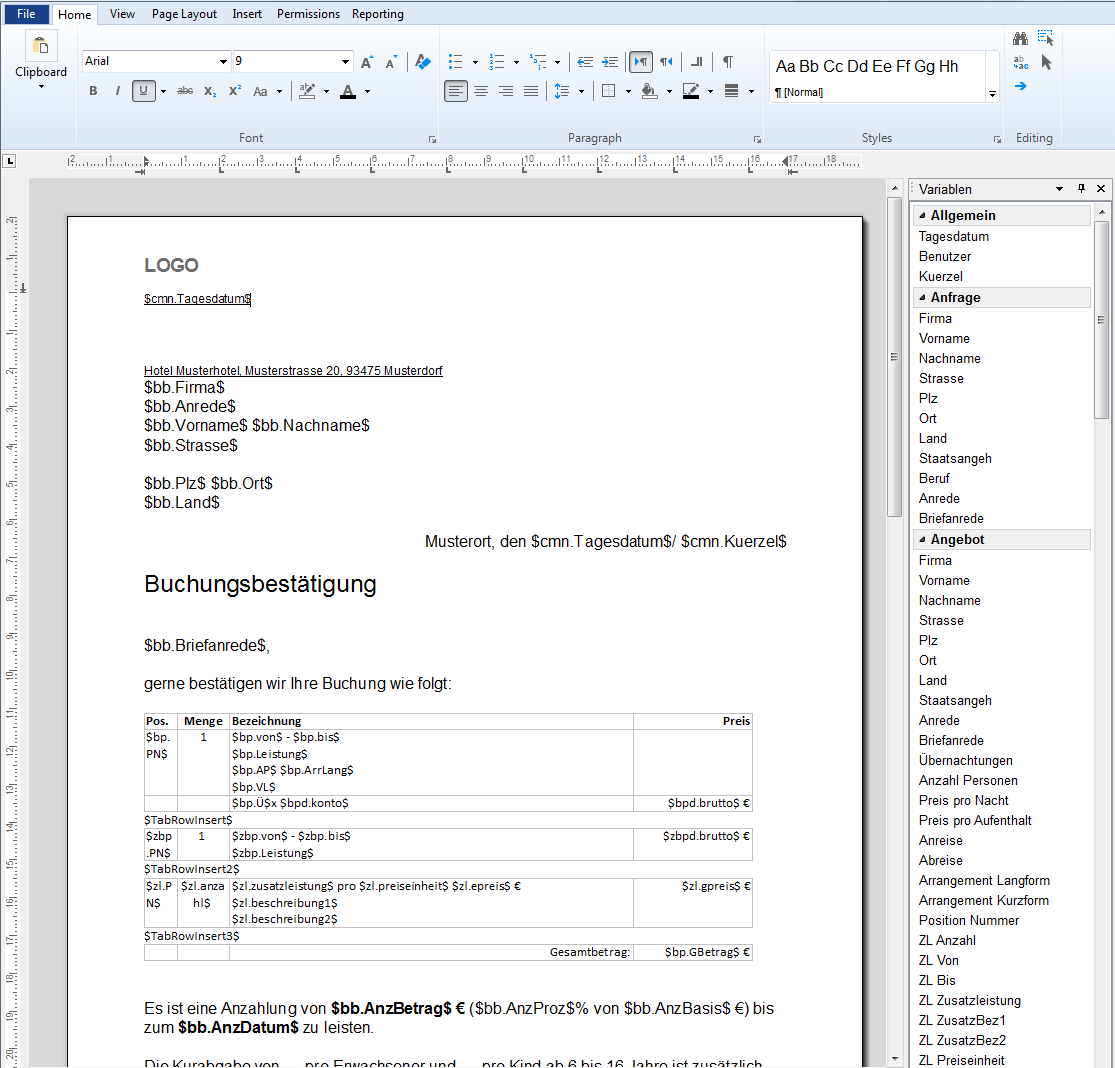
Task: Click the strikethrough icon
Action: pos(185,91)
